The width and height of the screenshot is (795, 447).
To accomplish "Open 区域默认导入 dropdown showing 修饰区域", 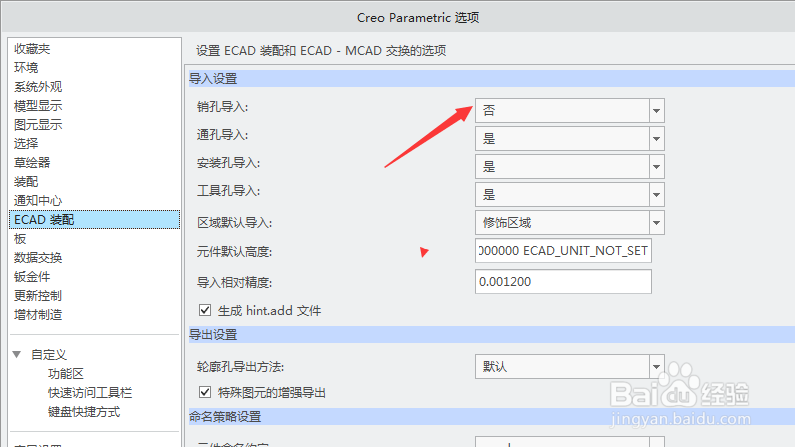I will (569, 222).
